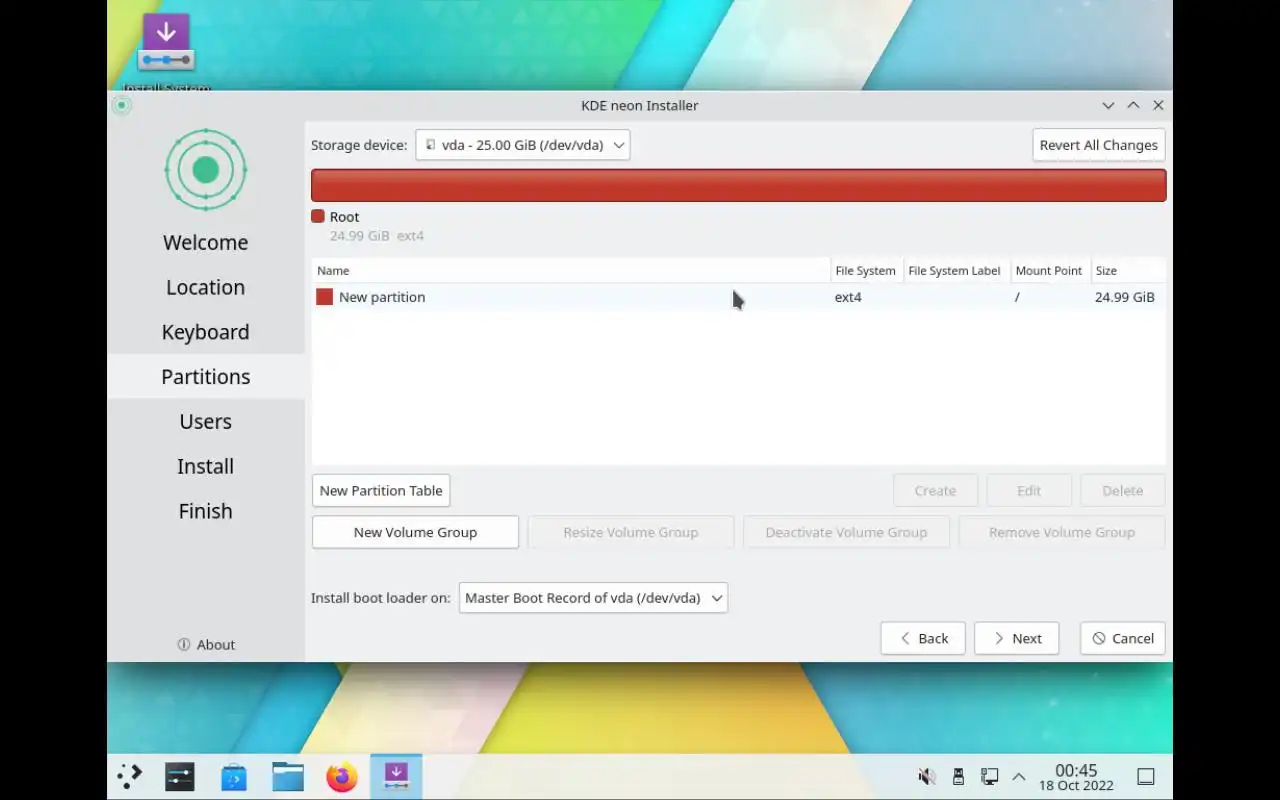
Task: Click the red Root legend swatch
Action: [x=318, y=216]
